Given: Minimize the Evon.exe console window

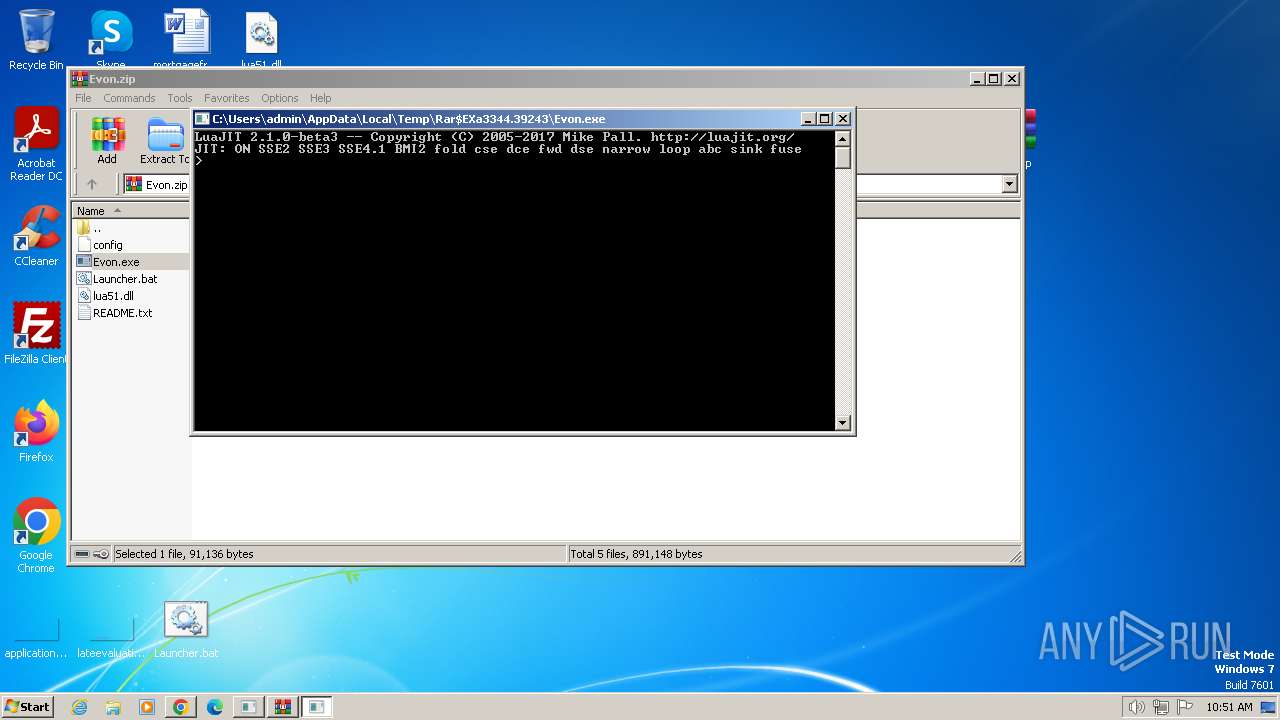Looking at the screenshot, I should (x=808, y=118).
